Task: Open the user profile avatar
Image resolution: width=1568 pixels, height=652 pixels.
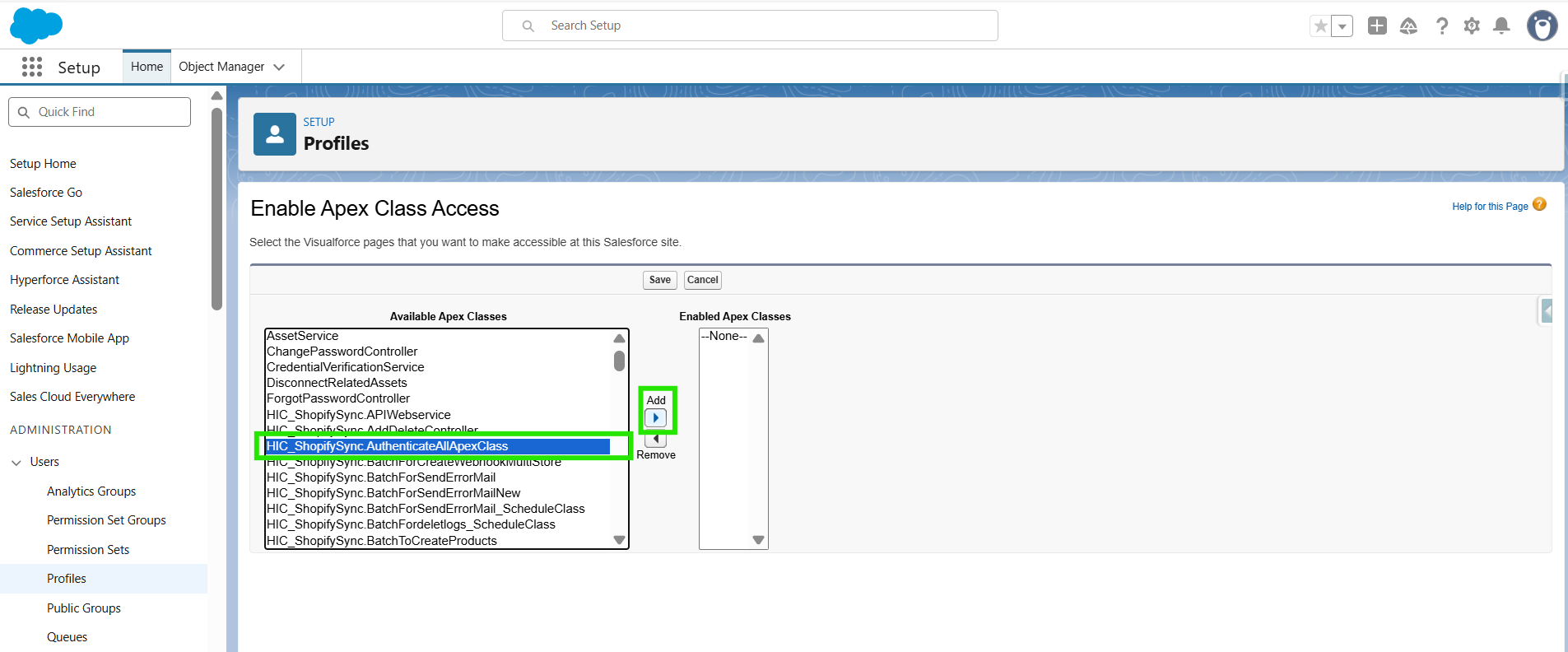Action: click(x=1542, y=26)
